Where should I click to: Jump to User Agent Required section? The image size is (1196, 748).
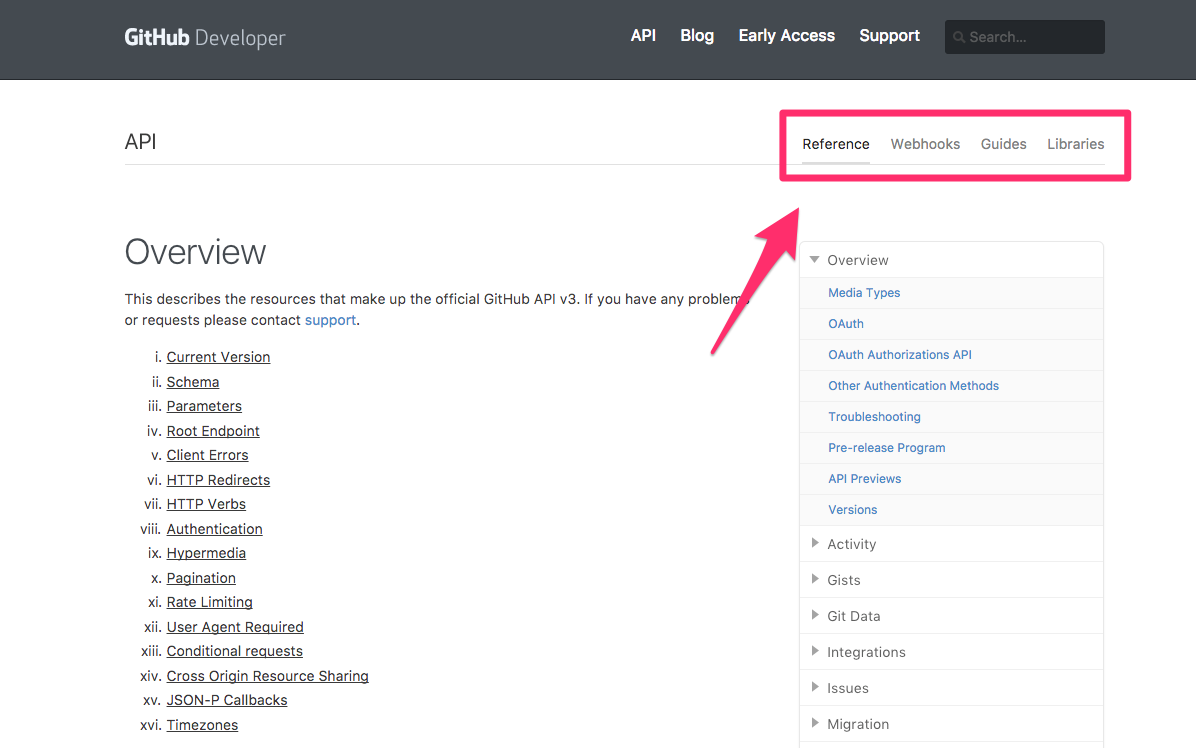235,627
